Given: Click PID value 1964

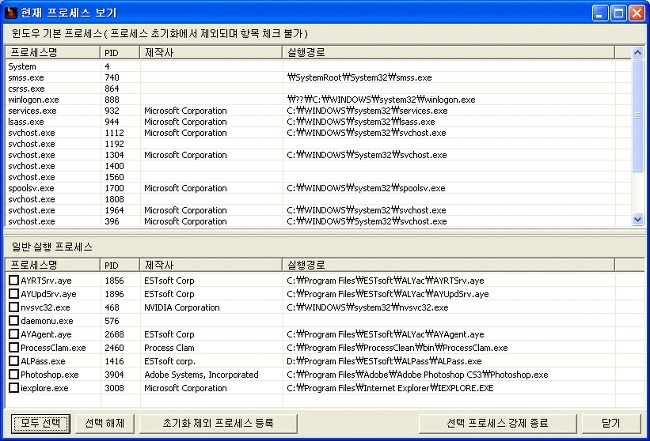Looking at the screenshot, I should click(x=114, y=210).
